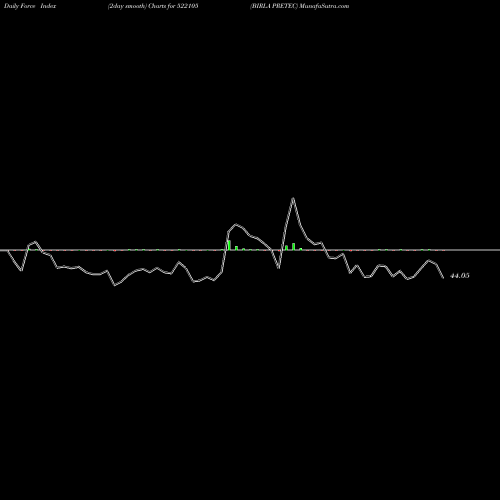500x500 pixels.
Task: Click the '(2day smooth) Charts for 522105' text
Action: coord(153,6)
